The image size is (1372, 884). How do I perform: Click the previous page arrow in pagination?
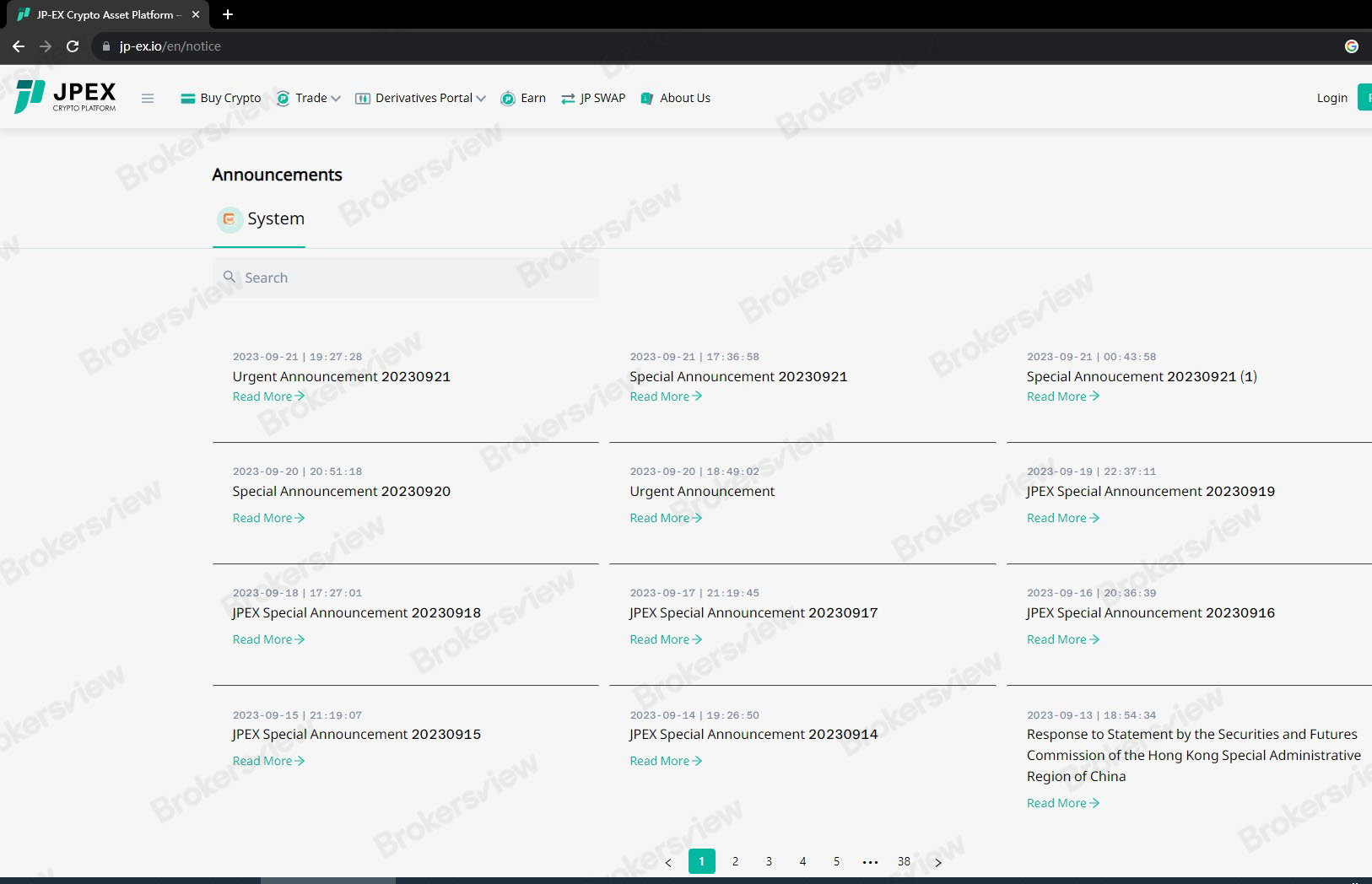(668, 862)
